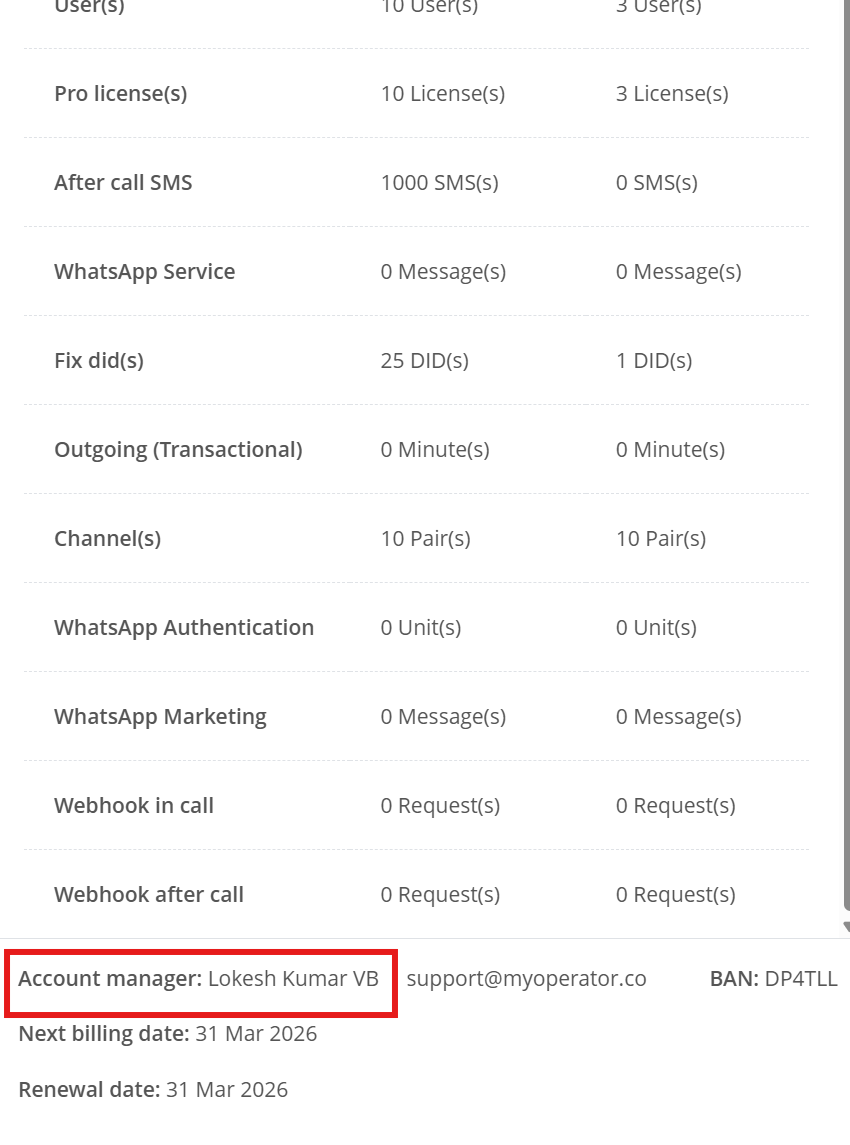Click the Webhook after call row label
Viewport: 850px width, 1145px height.
[x=149, y=894]
